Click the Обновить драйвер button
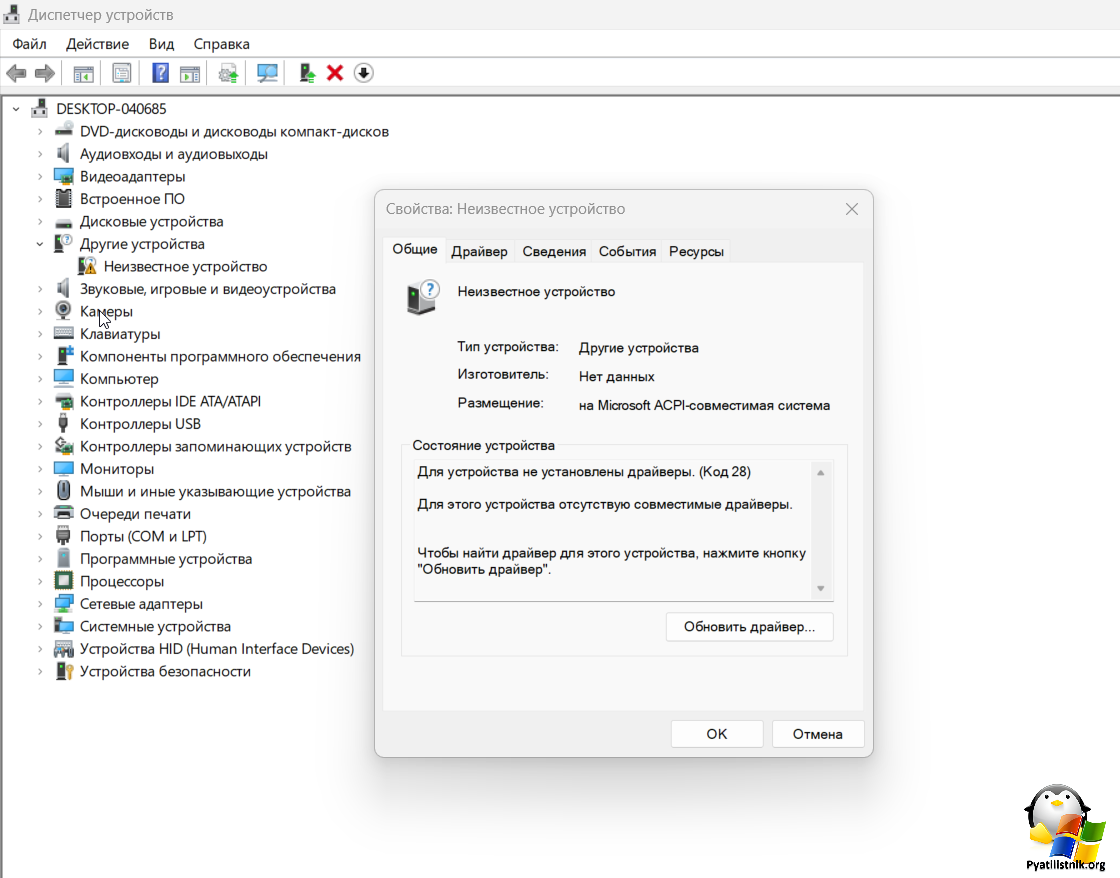Screen dimensions: 1120x878 [x=749, y=627]
